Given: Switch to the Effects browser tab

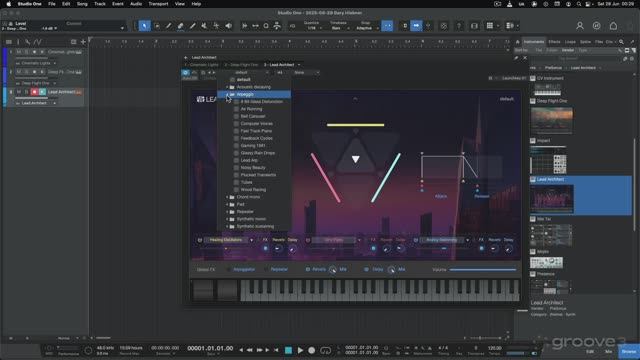Looking at the screenshot, I should 554,42.
